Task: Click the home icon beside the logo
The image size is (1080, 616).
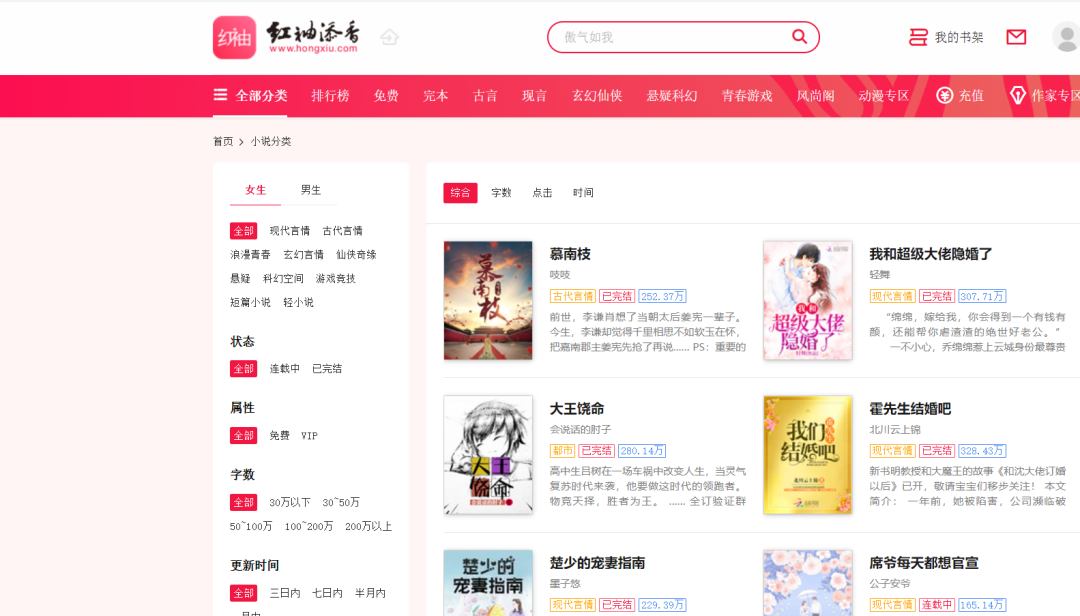Action: (389, 37)
